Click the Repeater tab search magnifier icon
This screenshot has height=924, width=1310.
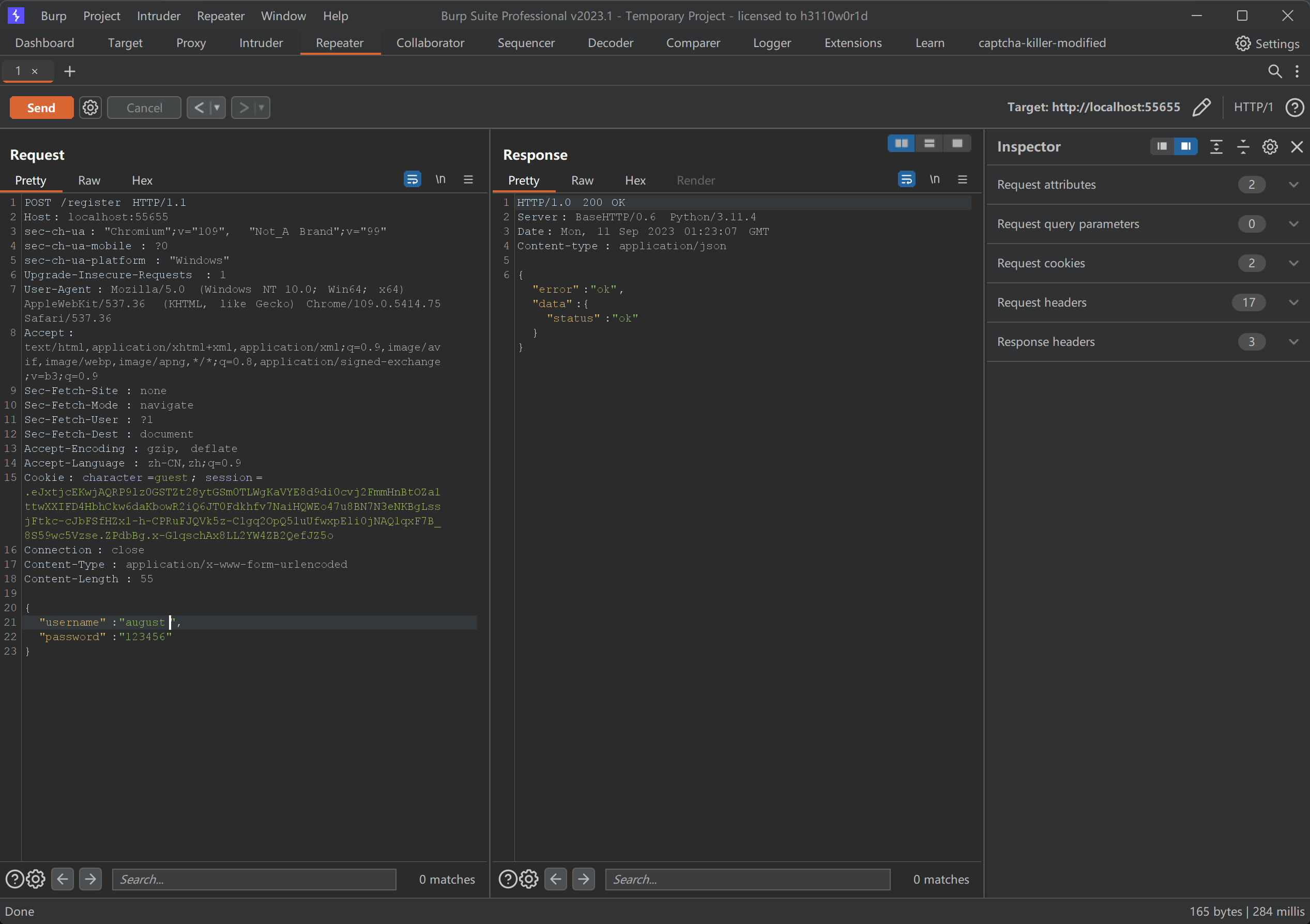(x=1274, y=71)
